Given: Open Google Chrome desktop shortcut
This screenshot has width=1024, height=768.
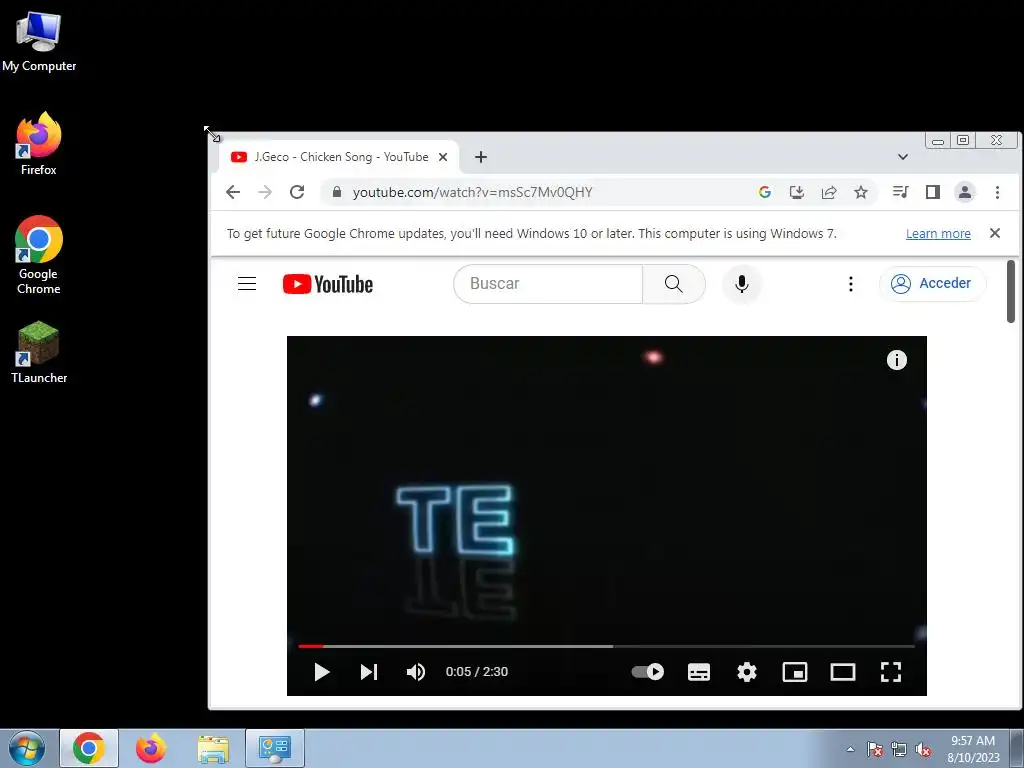Looking at the screenshot, I should [x=39, y=255].
